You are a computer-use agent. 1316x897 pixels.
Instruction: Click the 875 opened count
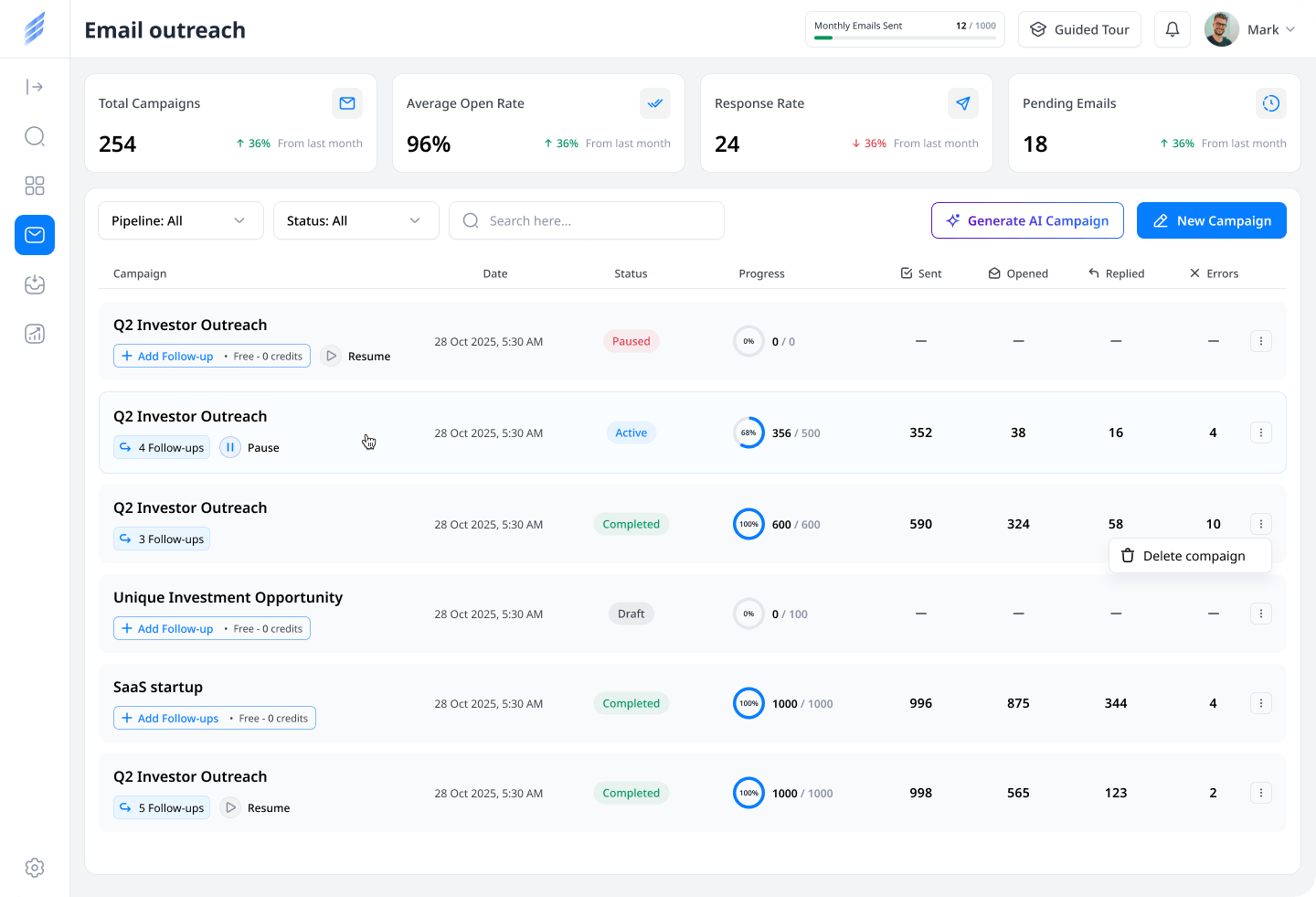(1018, 703)
